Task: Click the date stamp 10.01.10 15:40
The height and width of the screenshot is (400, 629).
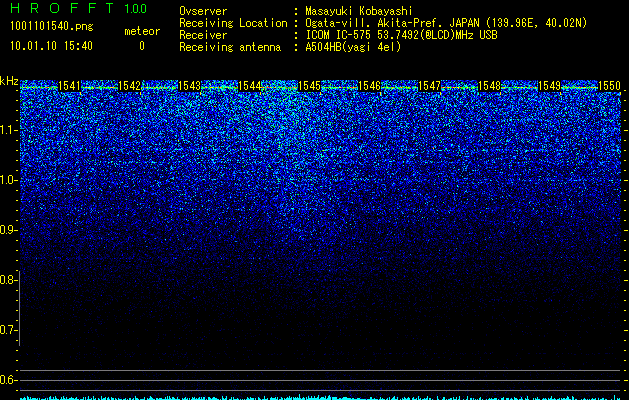Action: 51,46
